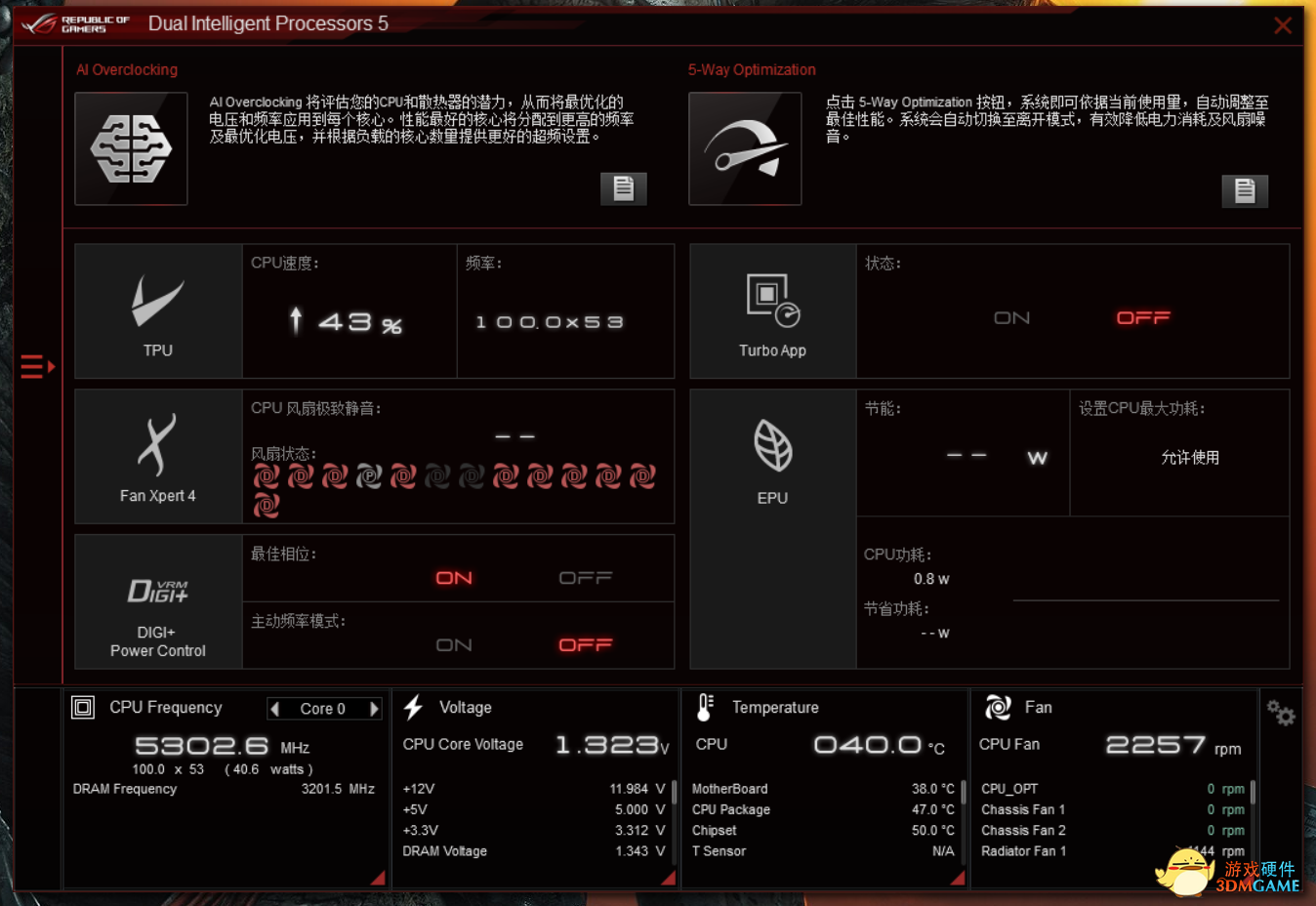Viewport: 1316px width, 906px height.
Task: Click the DRAM Frequency 3201.5 MHz value
Action: pyautogui.click(x=338, y=789)
